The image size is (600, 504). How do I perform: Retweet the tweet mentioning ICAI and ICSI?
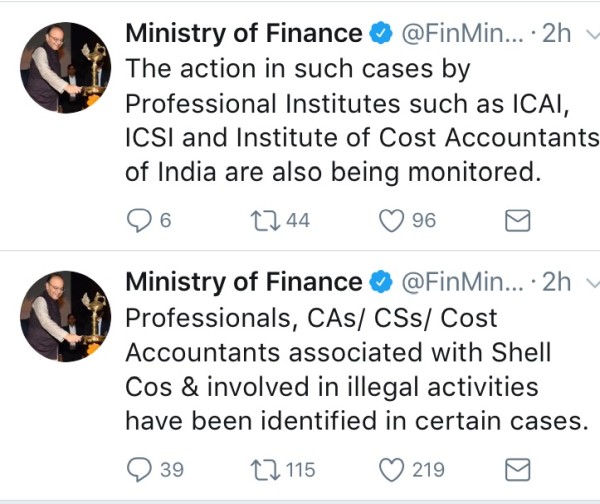(263, 220)
